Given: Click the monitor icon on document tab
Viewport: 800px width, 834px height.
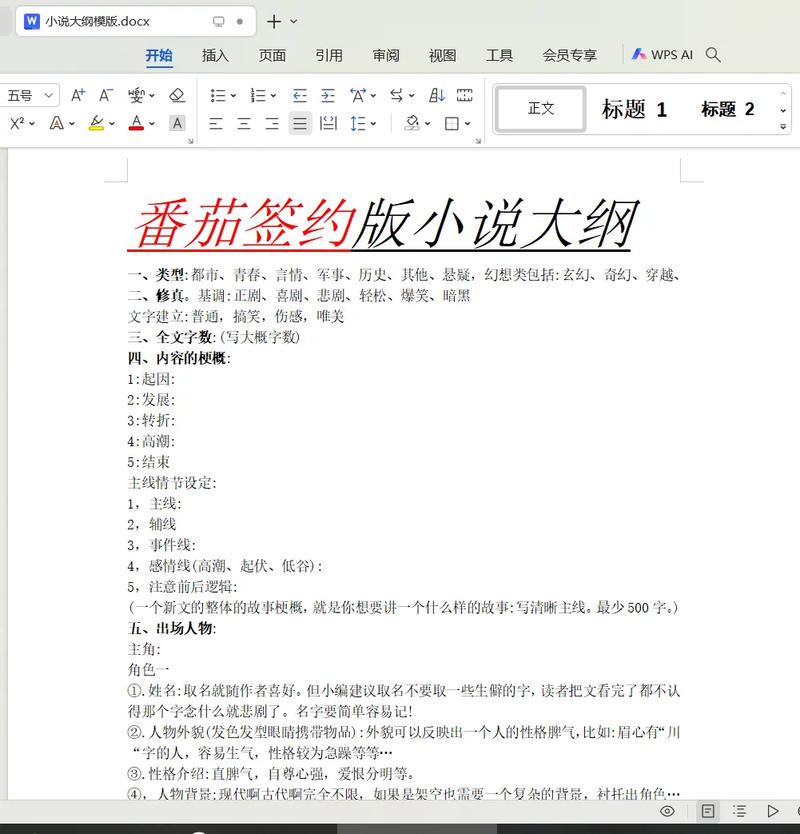Looking at the screenshot, I should (x=219, y=21).
